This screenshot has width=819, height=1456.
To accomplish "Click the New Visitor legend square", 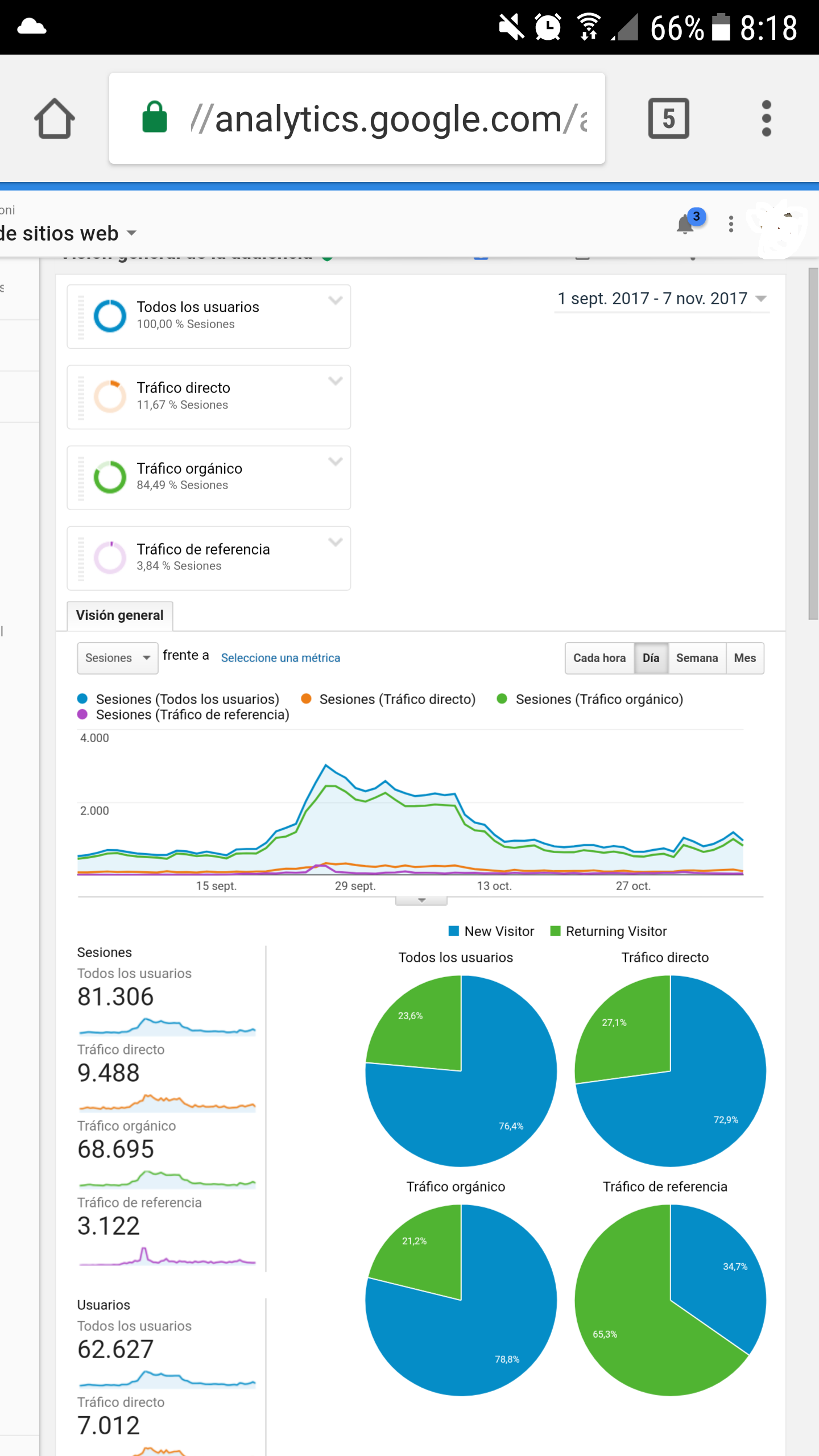I will coord(454,931).
